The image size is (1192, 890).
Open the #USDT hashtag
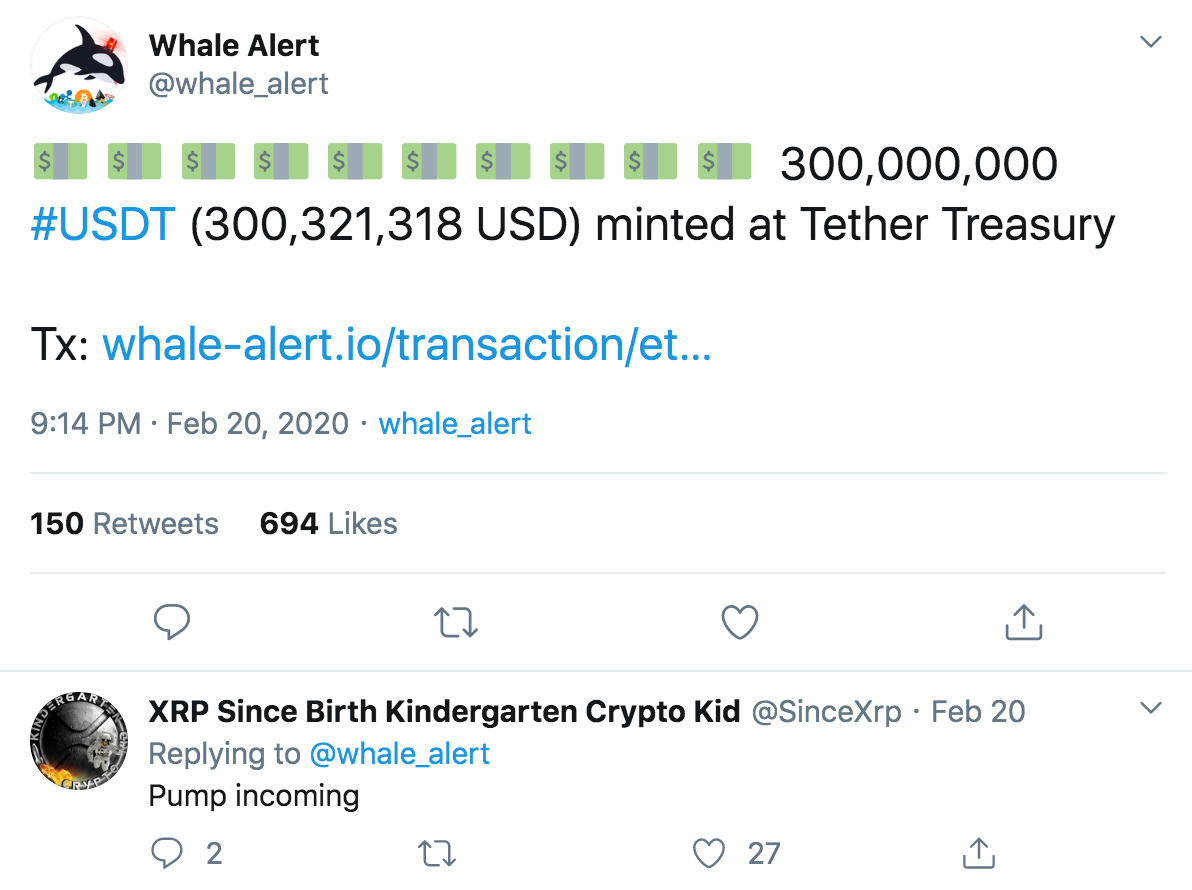tap(103, 226)
